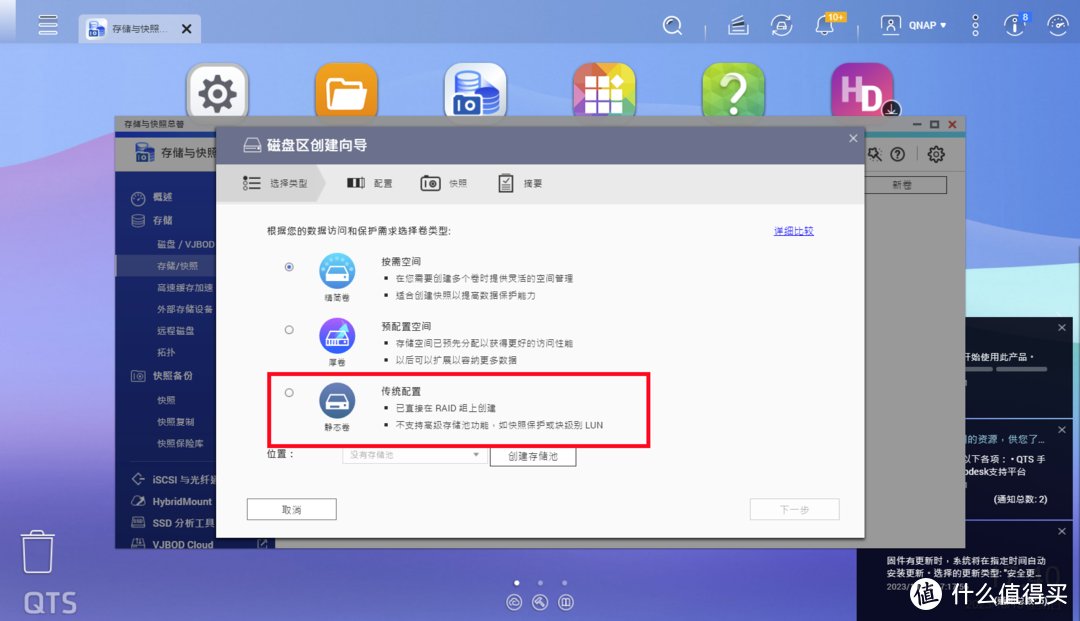Open 拓扑 sidebar item
The image size is (1080, 621).
[x=166, y=352]
